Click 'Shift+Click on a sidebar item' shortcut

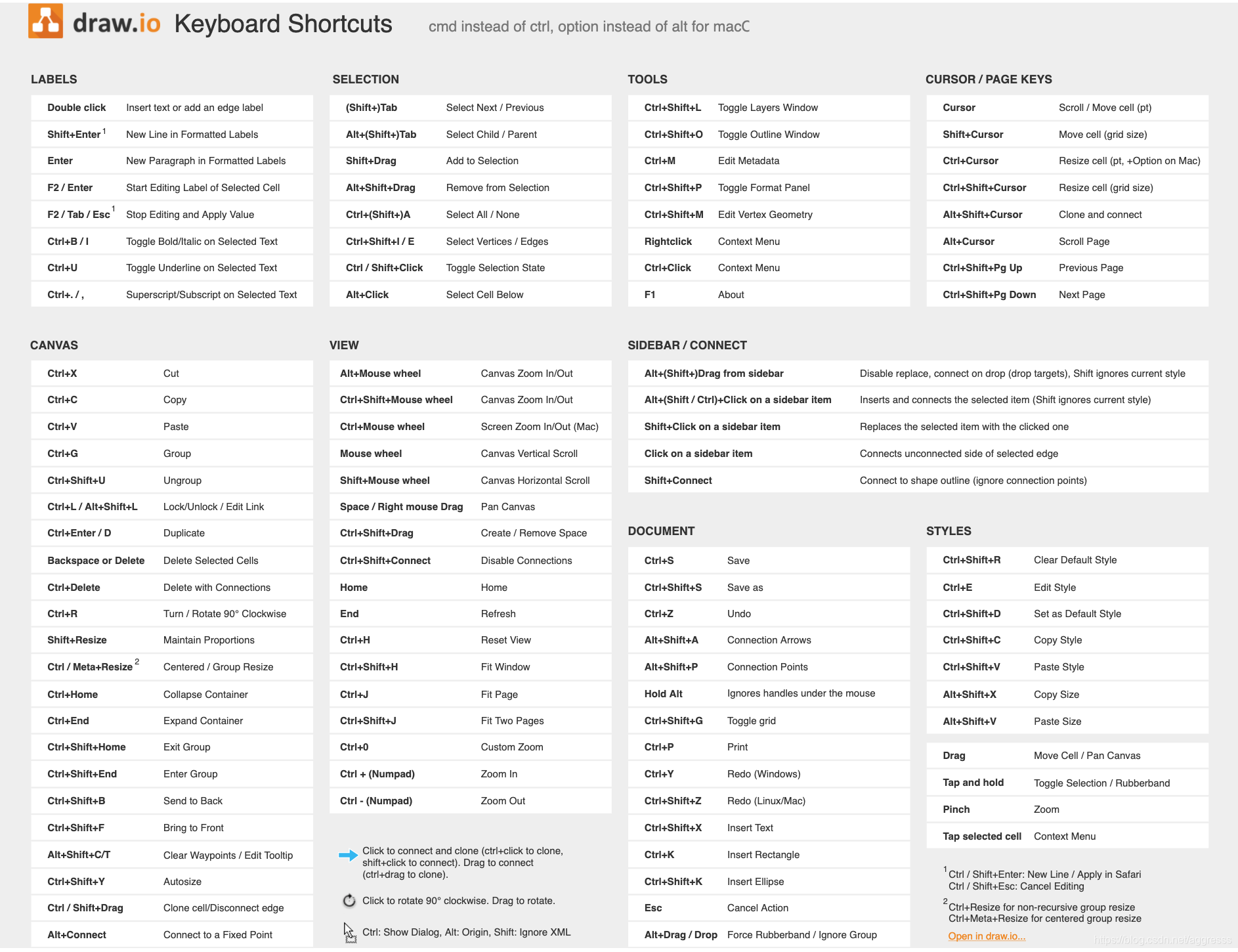tap(712, 427)
